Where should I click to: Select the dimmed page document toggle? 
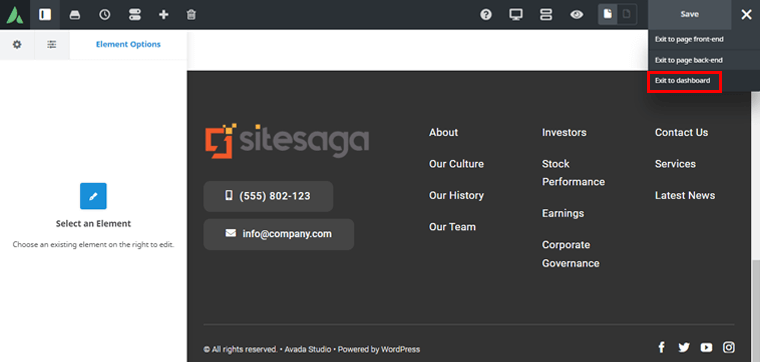point(627,15)
